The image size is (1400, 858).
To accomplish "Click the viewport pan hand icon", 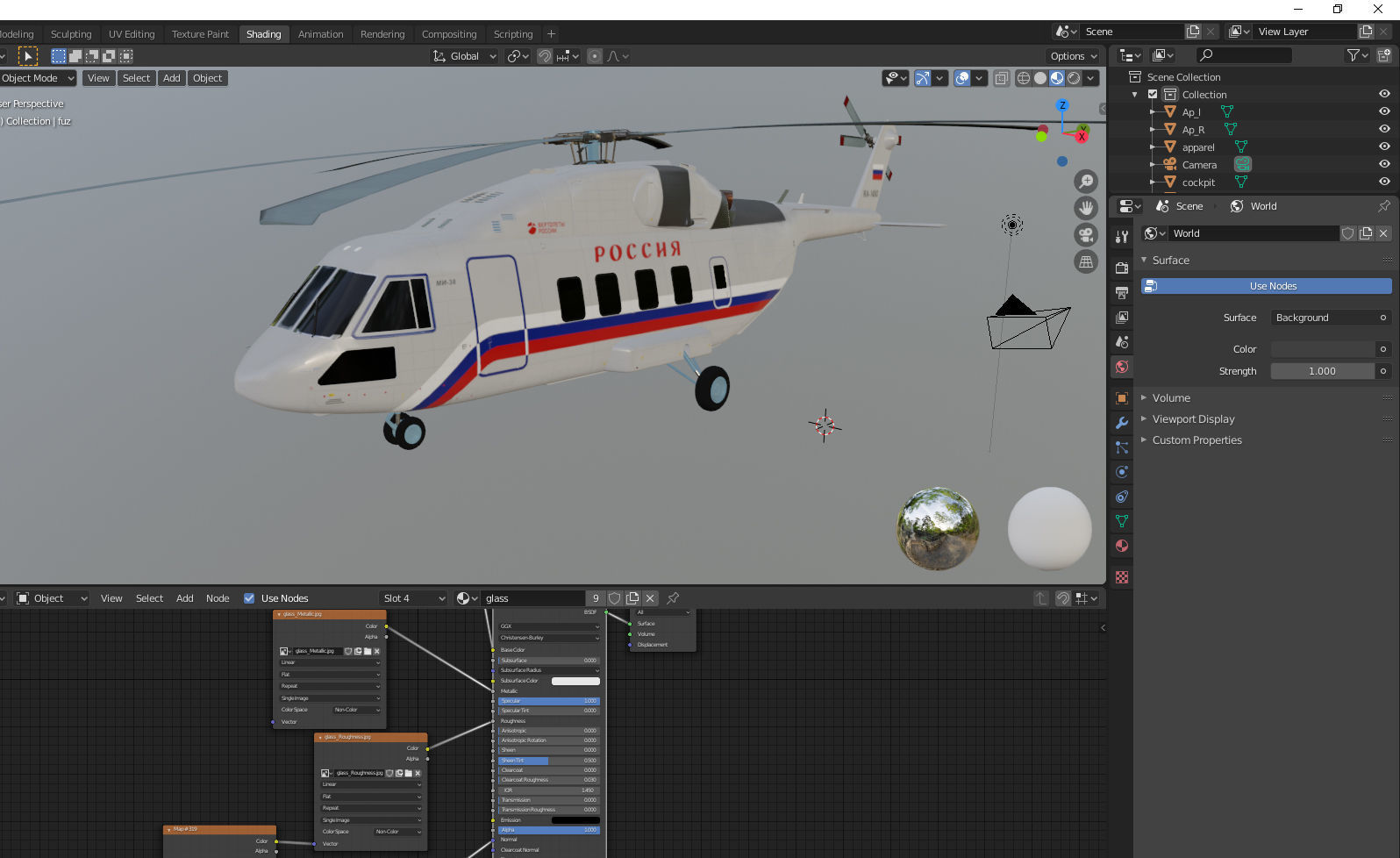I will (x=1086, y=208).
